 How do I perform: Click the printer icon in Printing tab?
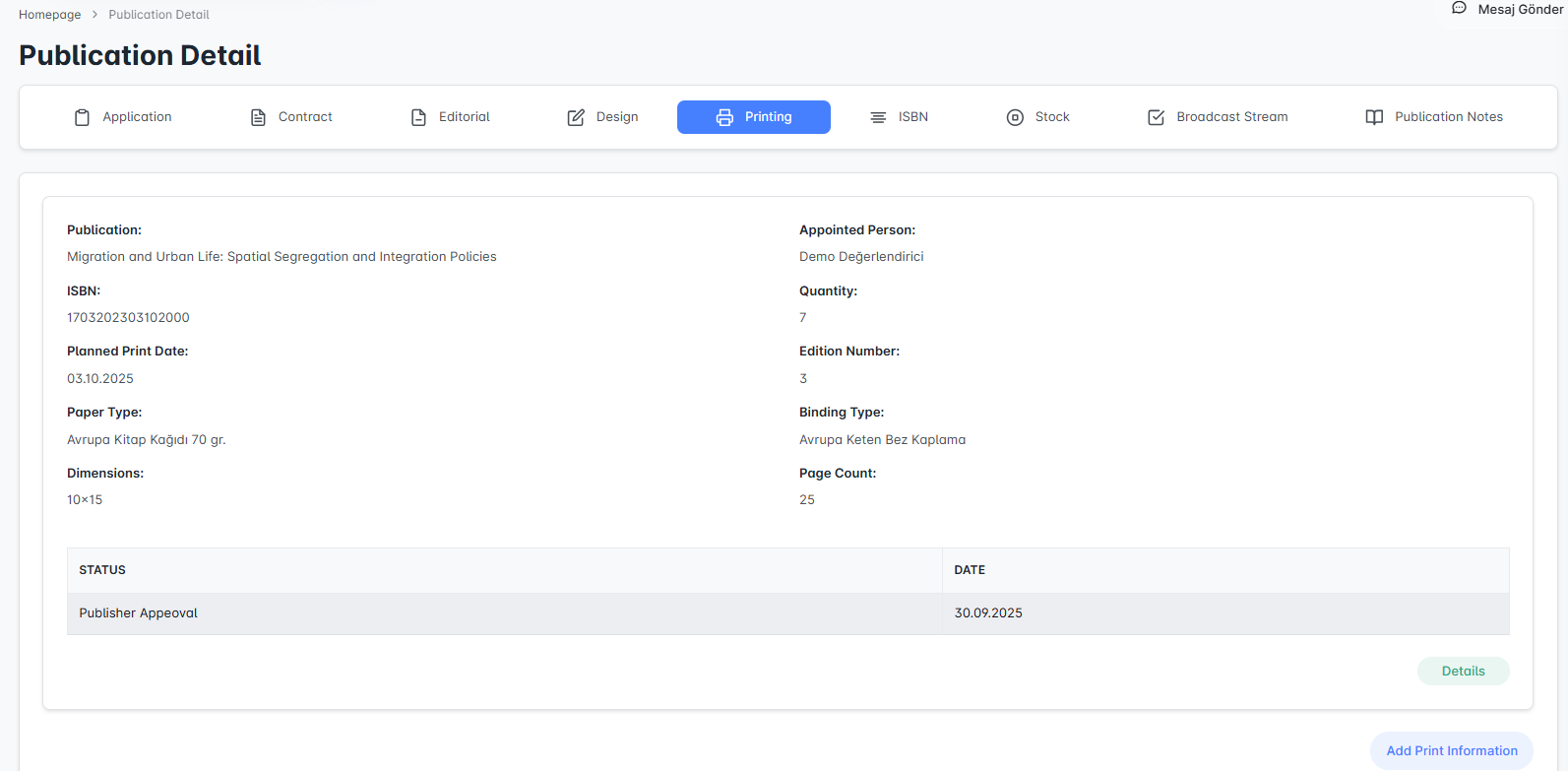click(724, 117)
